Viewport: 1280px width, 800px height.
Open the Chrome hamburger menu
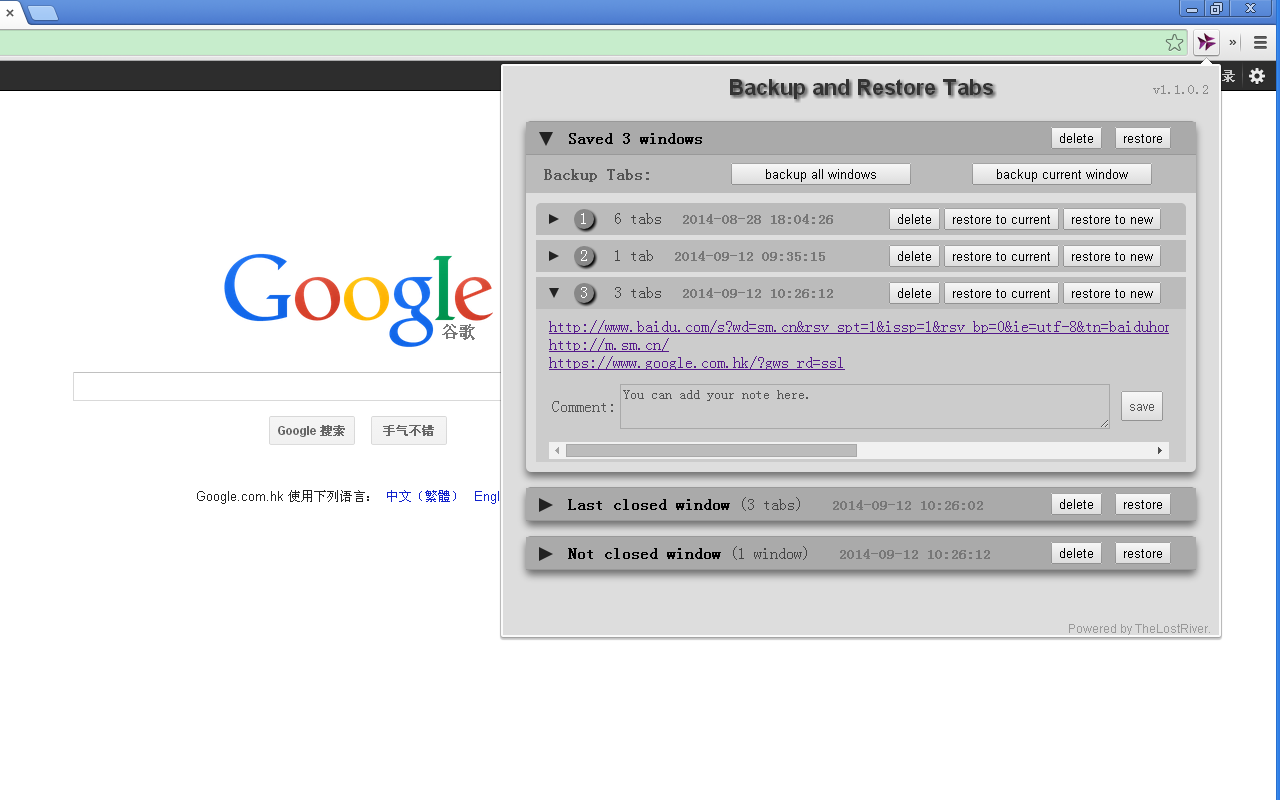click(x=1261, y=42)
